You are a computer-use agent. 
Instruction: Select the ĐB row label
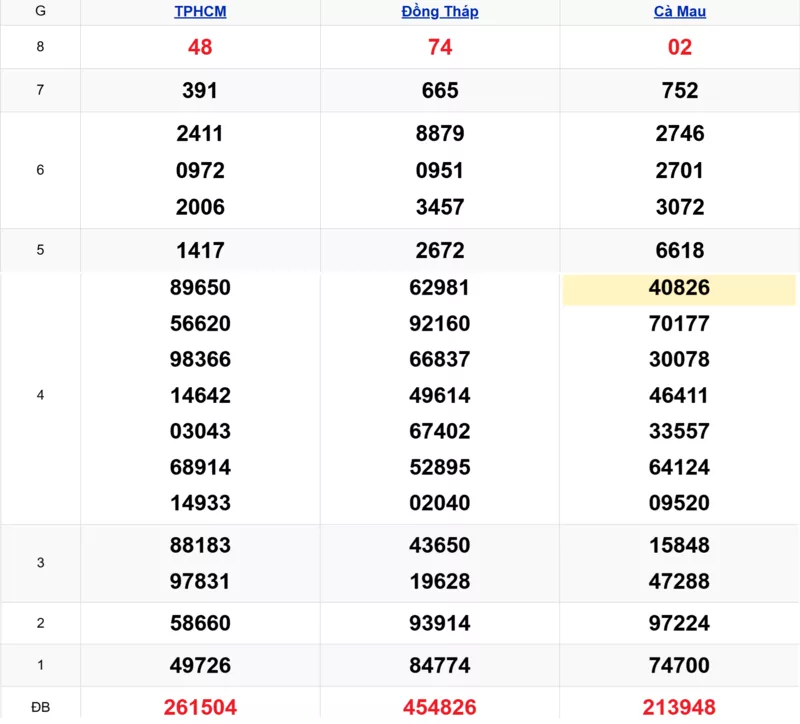[40, 707]
